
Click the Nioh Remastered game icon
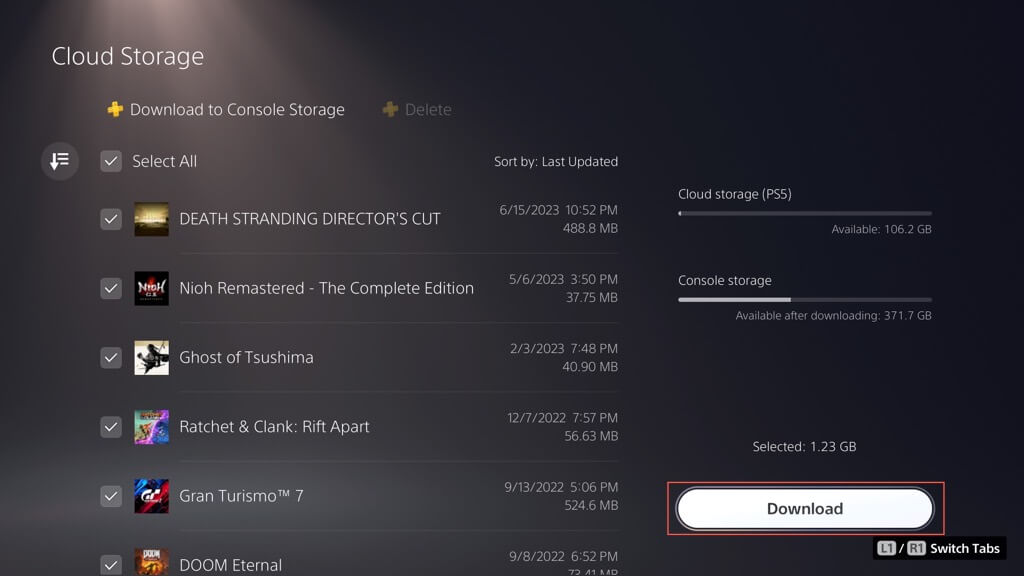coord(151,288)
